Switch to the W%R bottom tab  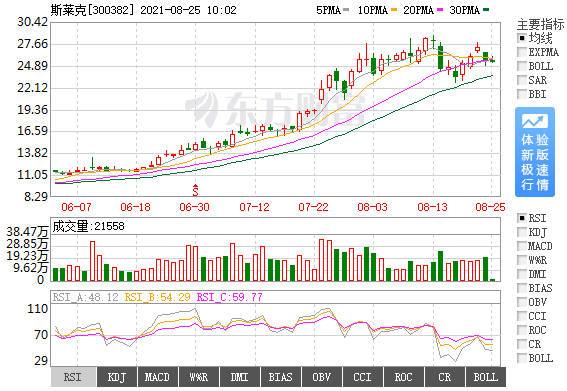199,377
